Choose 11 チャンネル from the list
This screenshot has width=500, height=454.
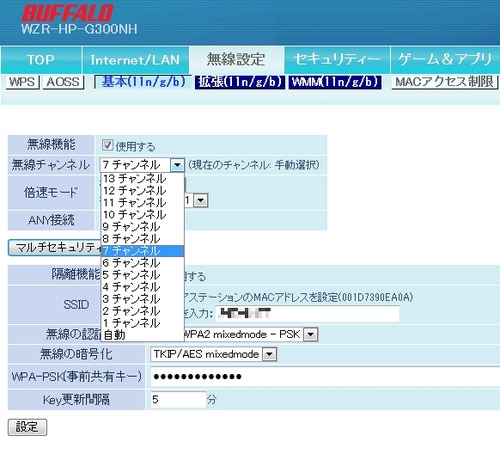point(142,202)
